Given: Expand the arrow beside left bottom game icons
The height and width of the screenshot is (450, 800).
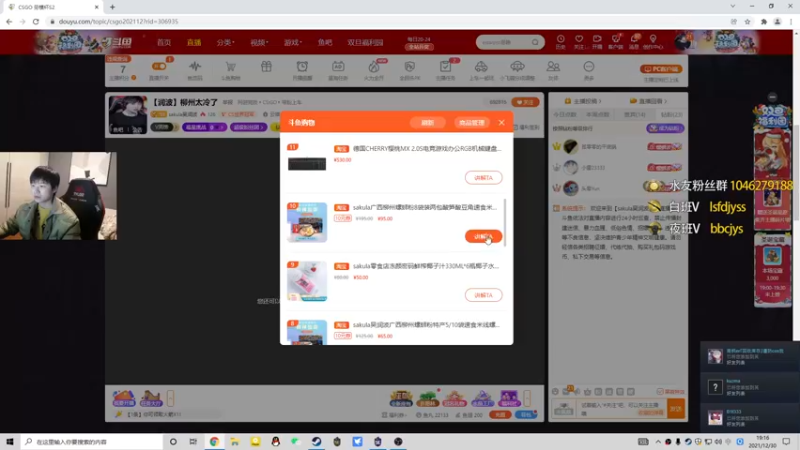Looking at the screenshot, I should (170, 398).
